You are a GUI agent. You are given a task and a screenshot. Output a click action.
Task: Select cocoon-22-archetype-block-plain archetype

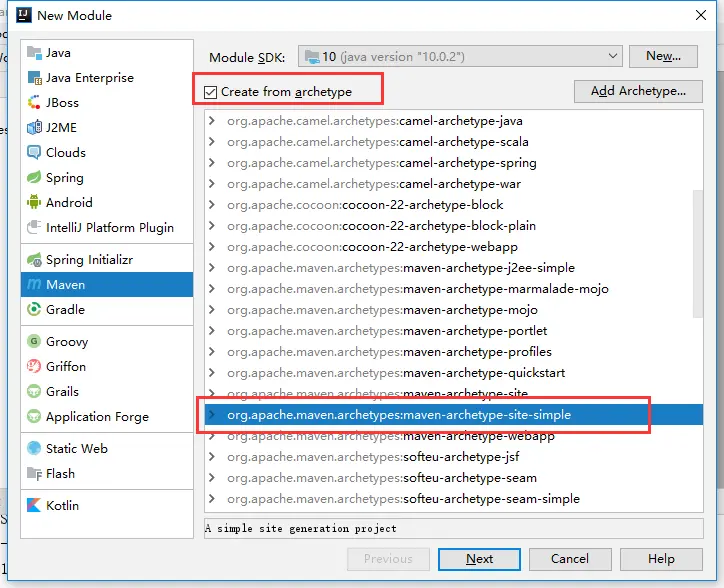pos(453,225)
